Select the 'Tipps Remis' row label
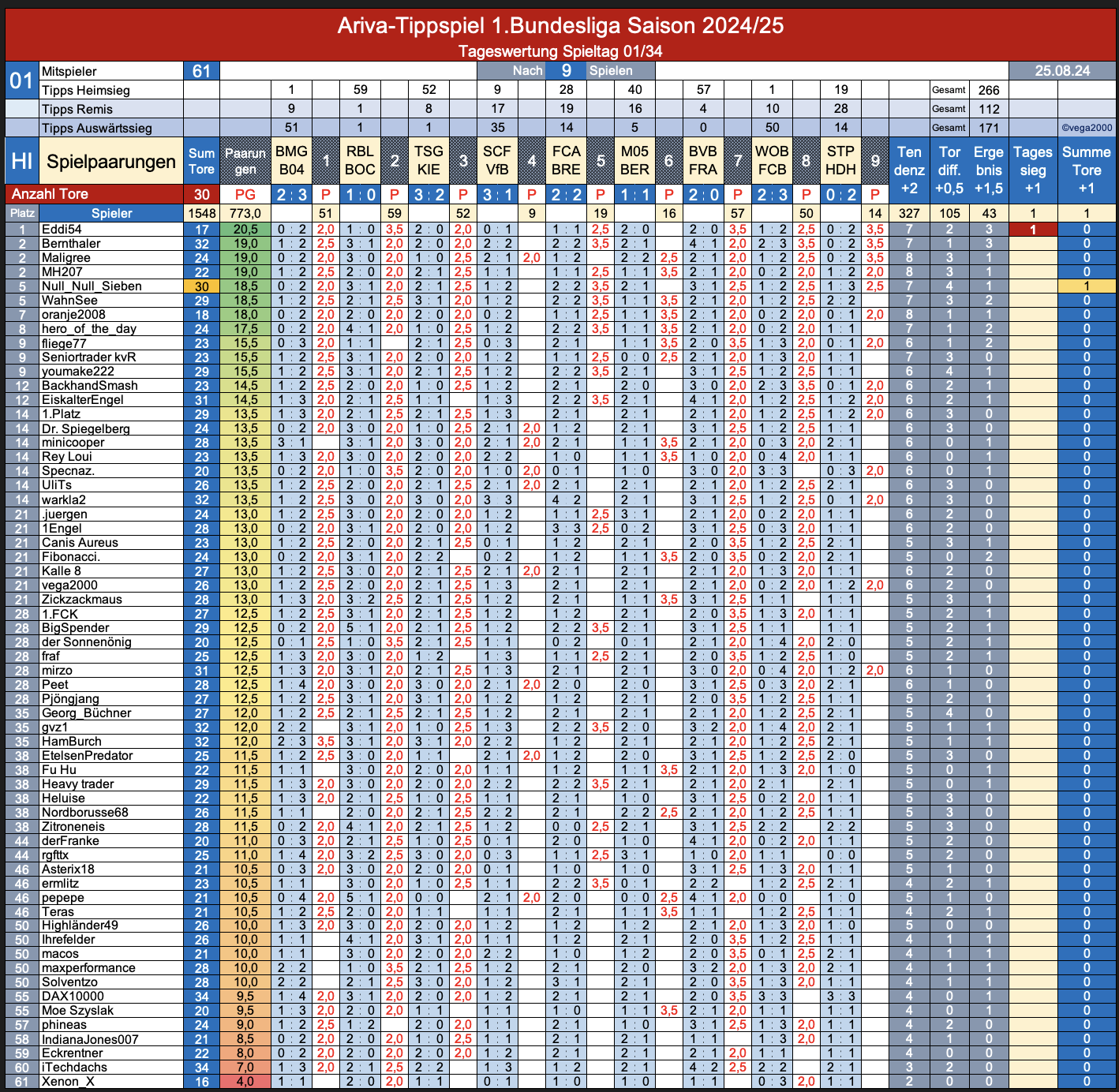The width and height of the screenshot is (1119, 1092). click(110, 109)
